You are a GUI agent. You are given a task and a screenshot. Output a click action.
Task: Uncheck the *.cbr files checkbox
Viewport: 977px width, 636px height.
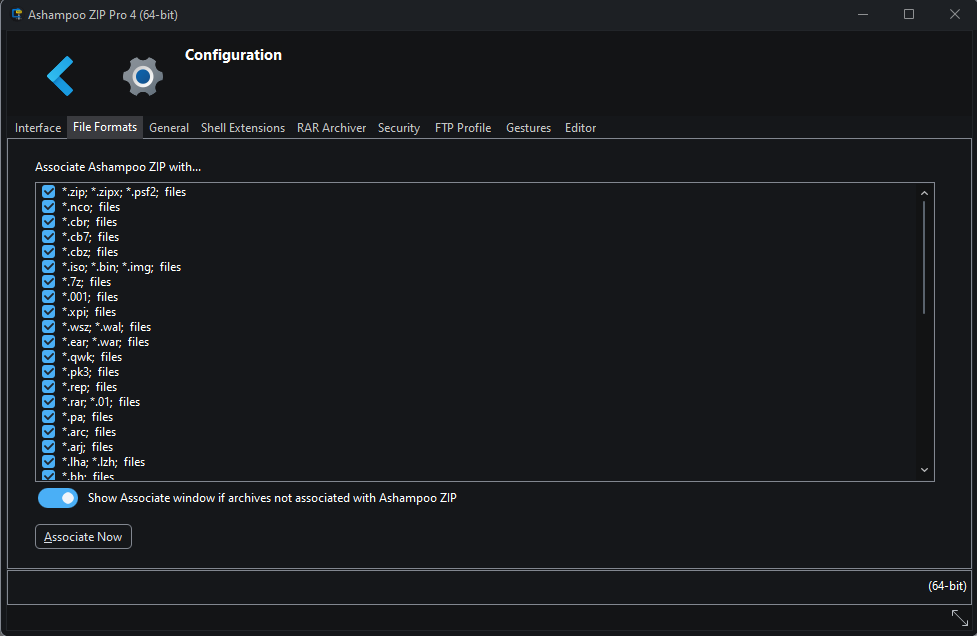(49, 222)
